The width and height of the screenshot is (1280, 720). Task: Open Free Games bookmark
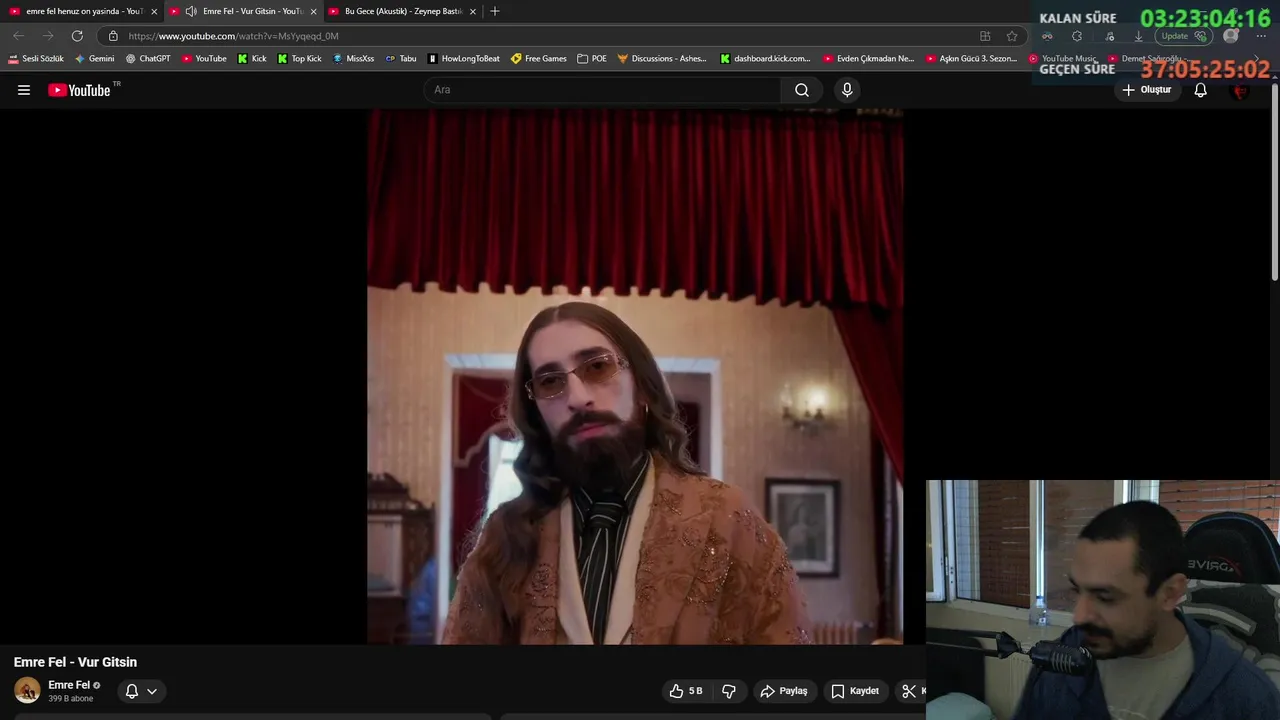pos(538,59)
